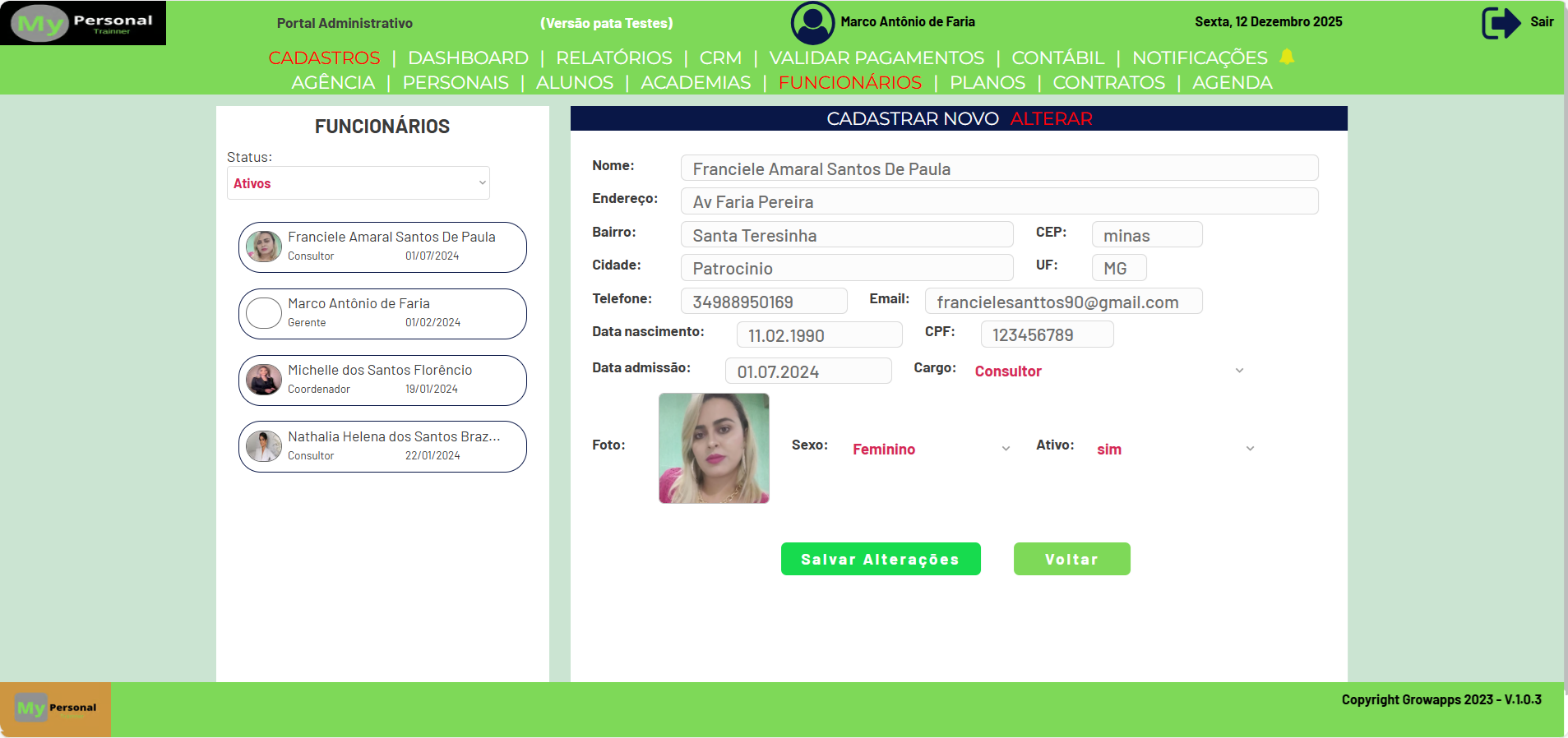Screen dimensions: 1568x738
Task: Click the My Personal Trainner logo in header
Action: pyautogui.click(x=83, y=23)
